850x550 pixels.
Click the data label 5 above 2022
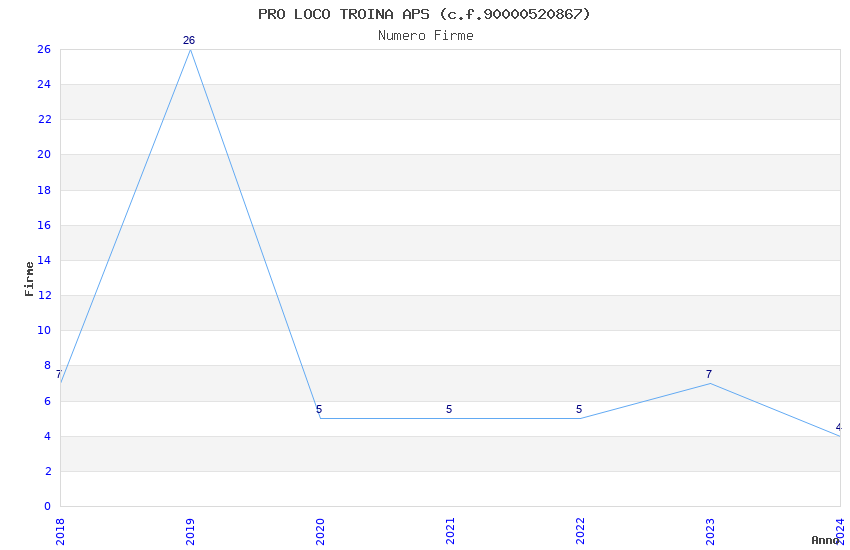(x=579, y=409)
